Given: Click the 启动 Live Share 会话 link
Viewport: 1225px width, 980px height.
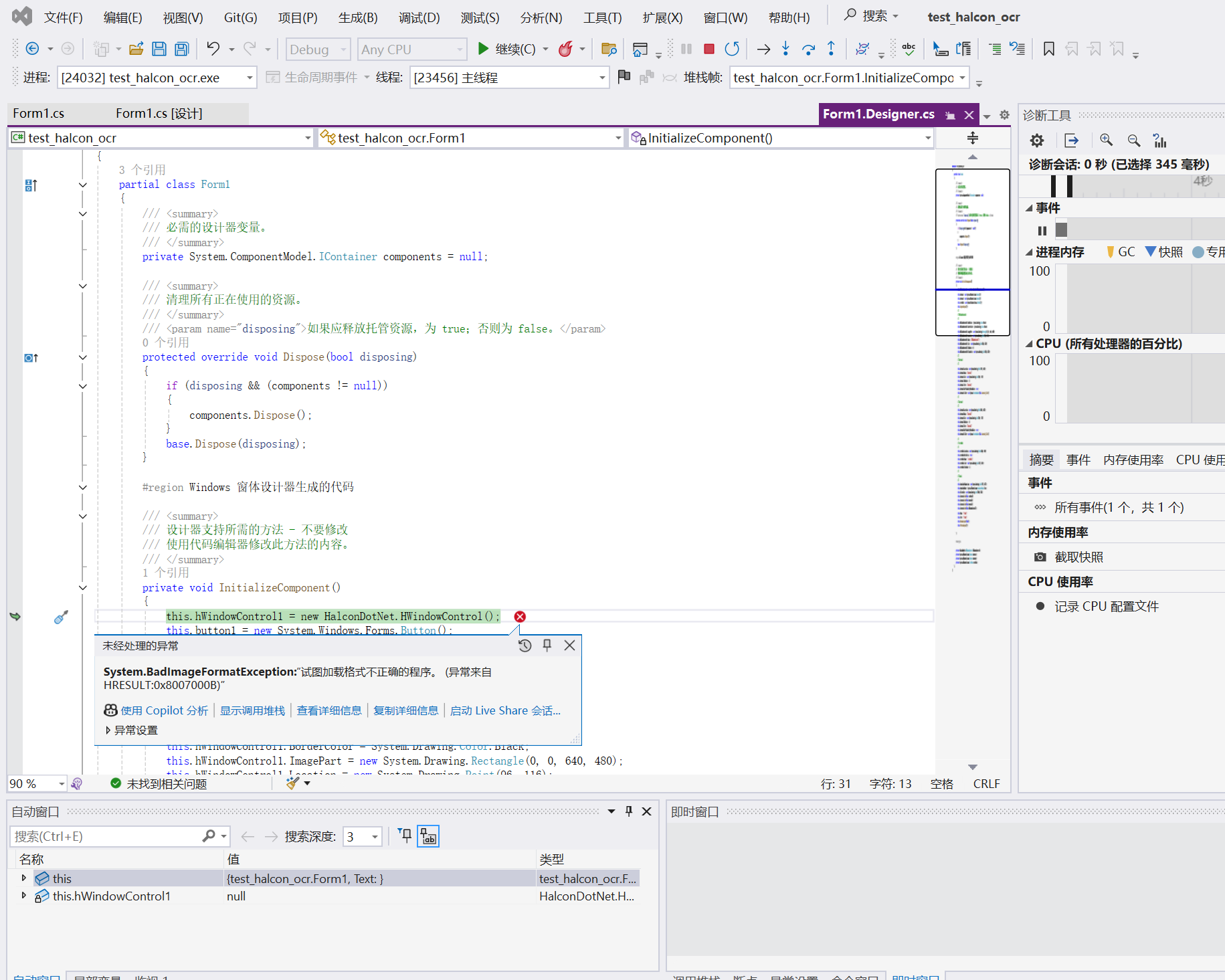Looking at the screenshot, I should click(505, 710).
